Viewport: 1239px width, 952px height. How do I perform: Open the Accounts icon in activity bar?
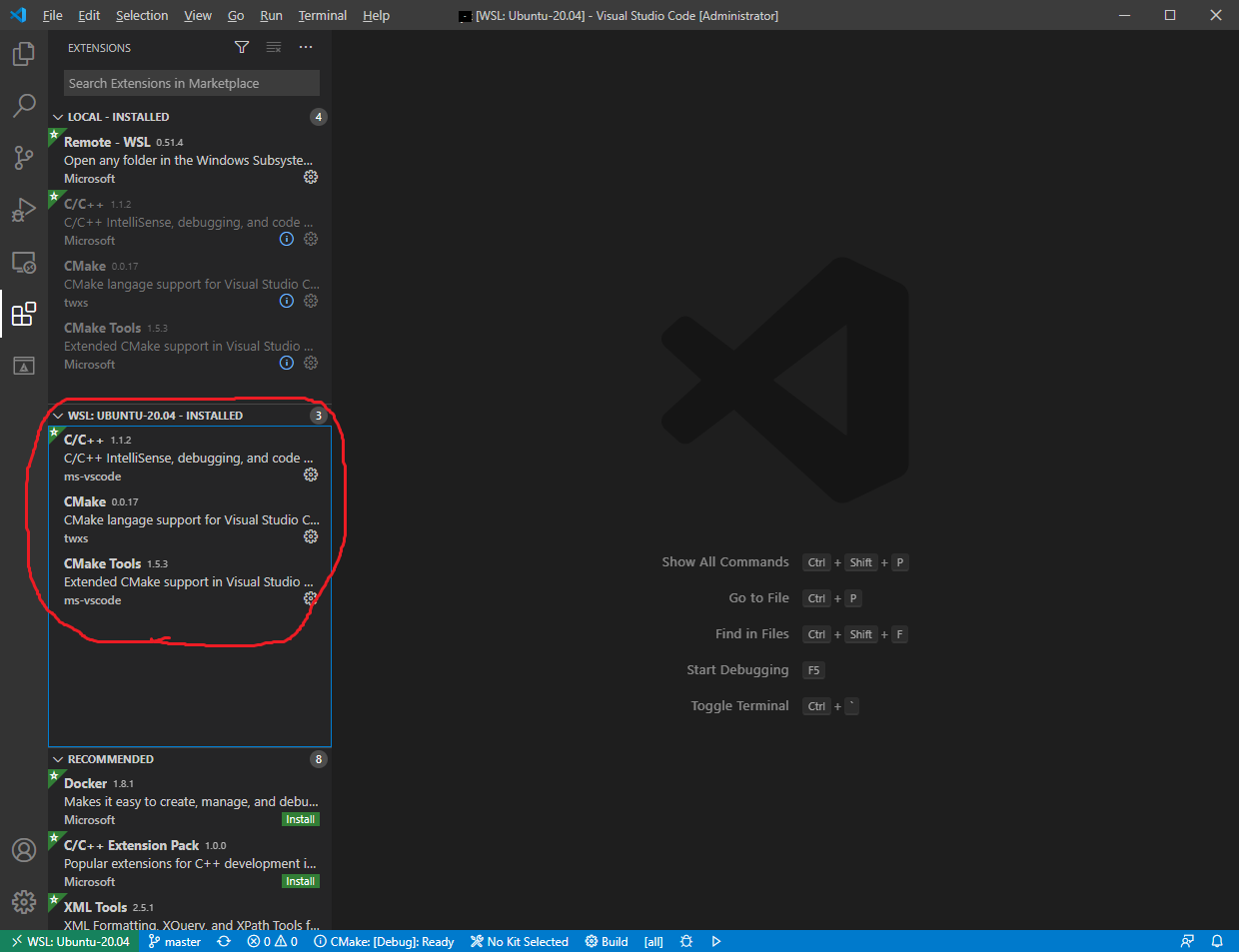coord(24,850)
